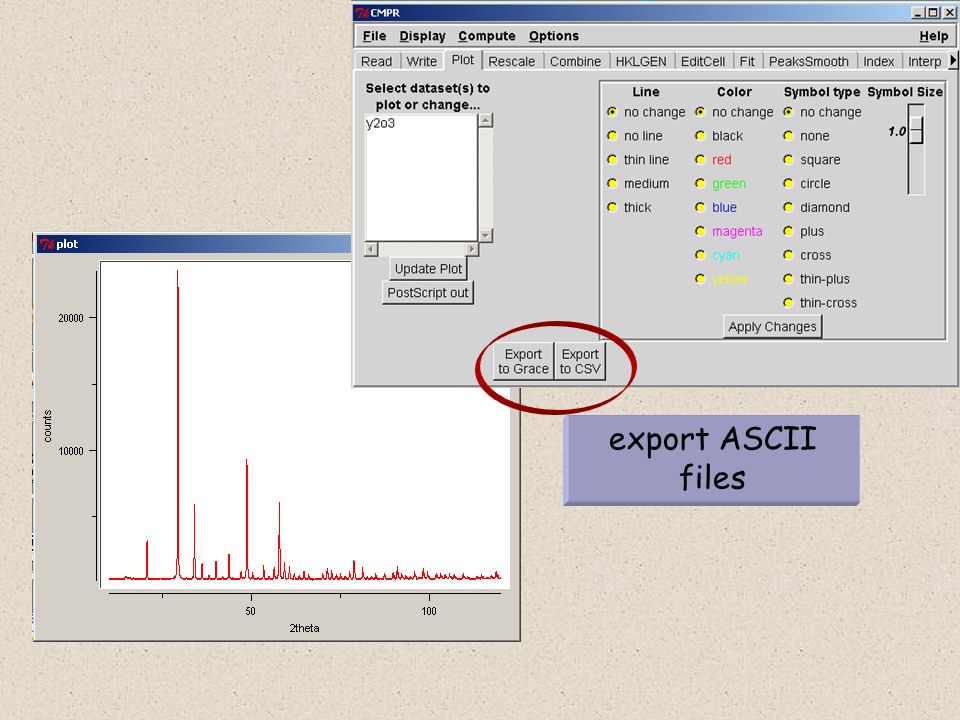The height and width of the screenshot is (720, 960).
Task: Switch to the Read tab
Action: click(377, 61)
